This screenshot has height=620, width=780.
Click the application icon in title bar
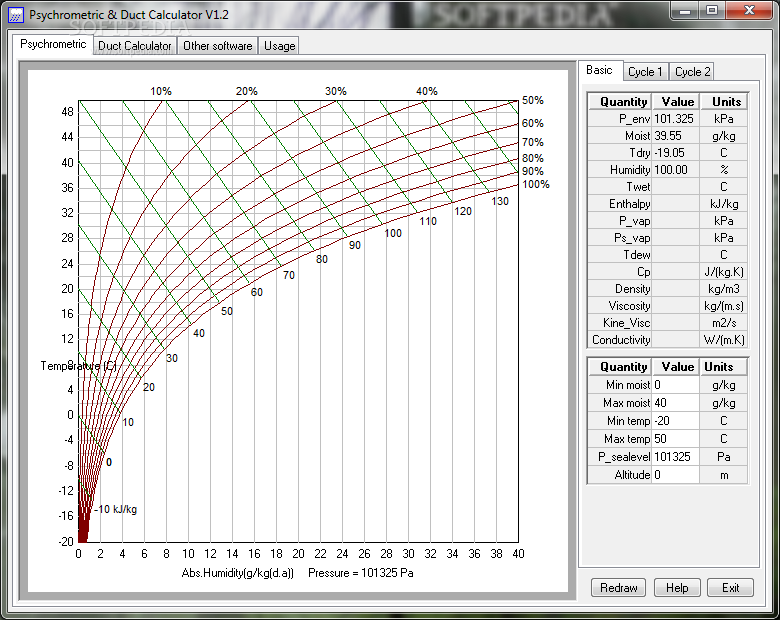click(16, 15)
